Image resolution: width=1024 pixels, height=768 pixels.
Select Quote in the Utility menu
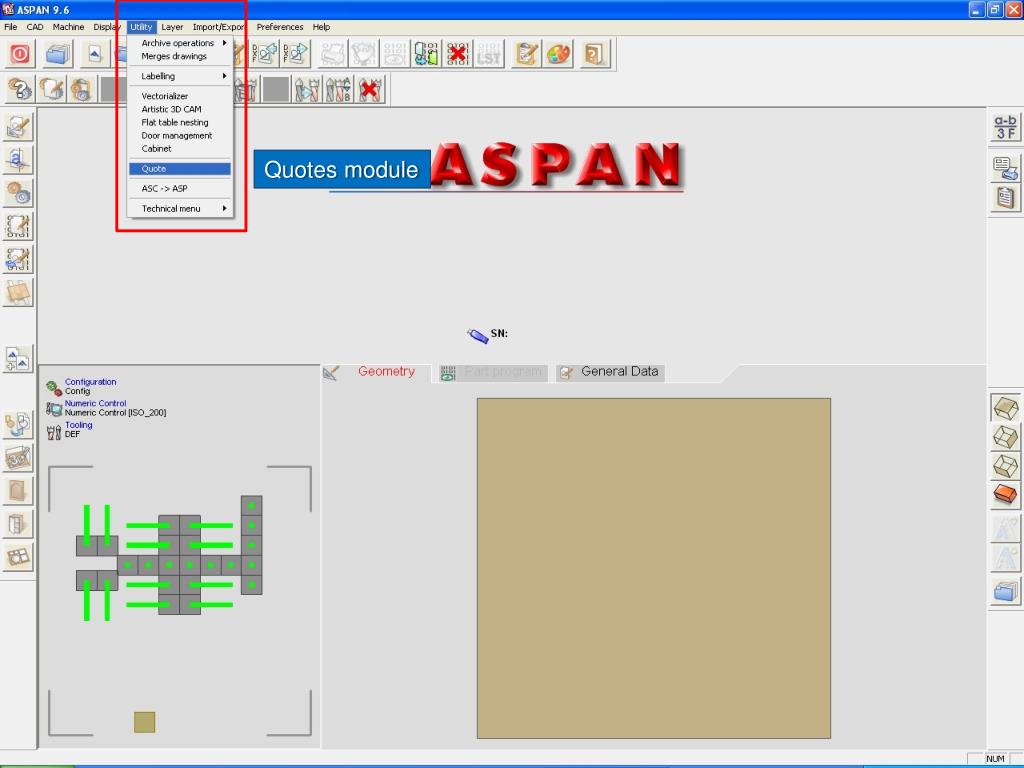[x=180, y=168]
